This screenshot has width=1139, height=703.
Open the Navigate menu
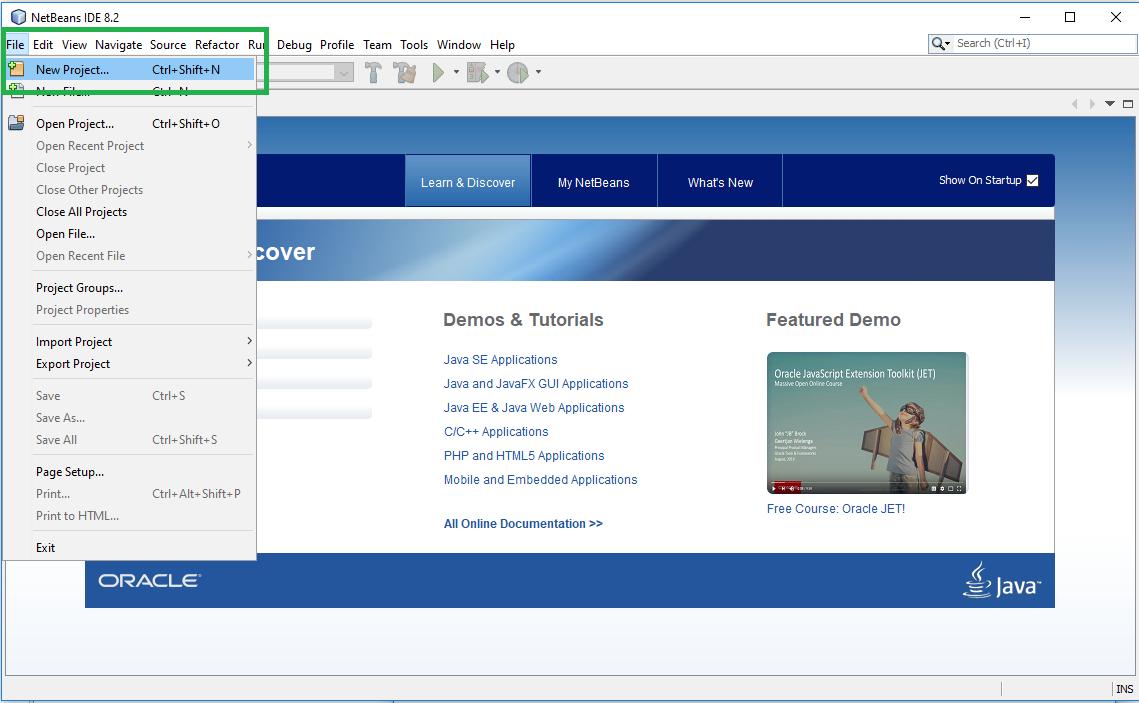coord(118,44)
